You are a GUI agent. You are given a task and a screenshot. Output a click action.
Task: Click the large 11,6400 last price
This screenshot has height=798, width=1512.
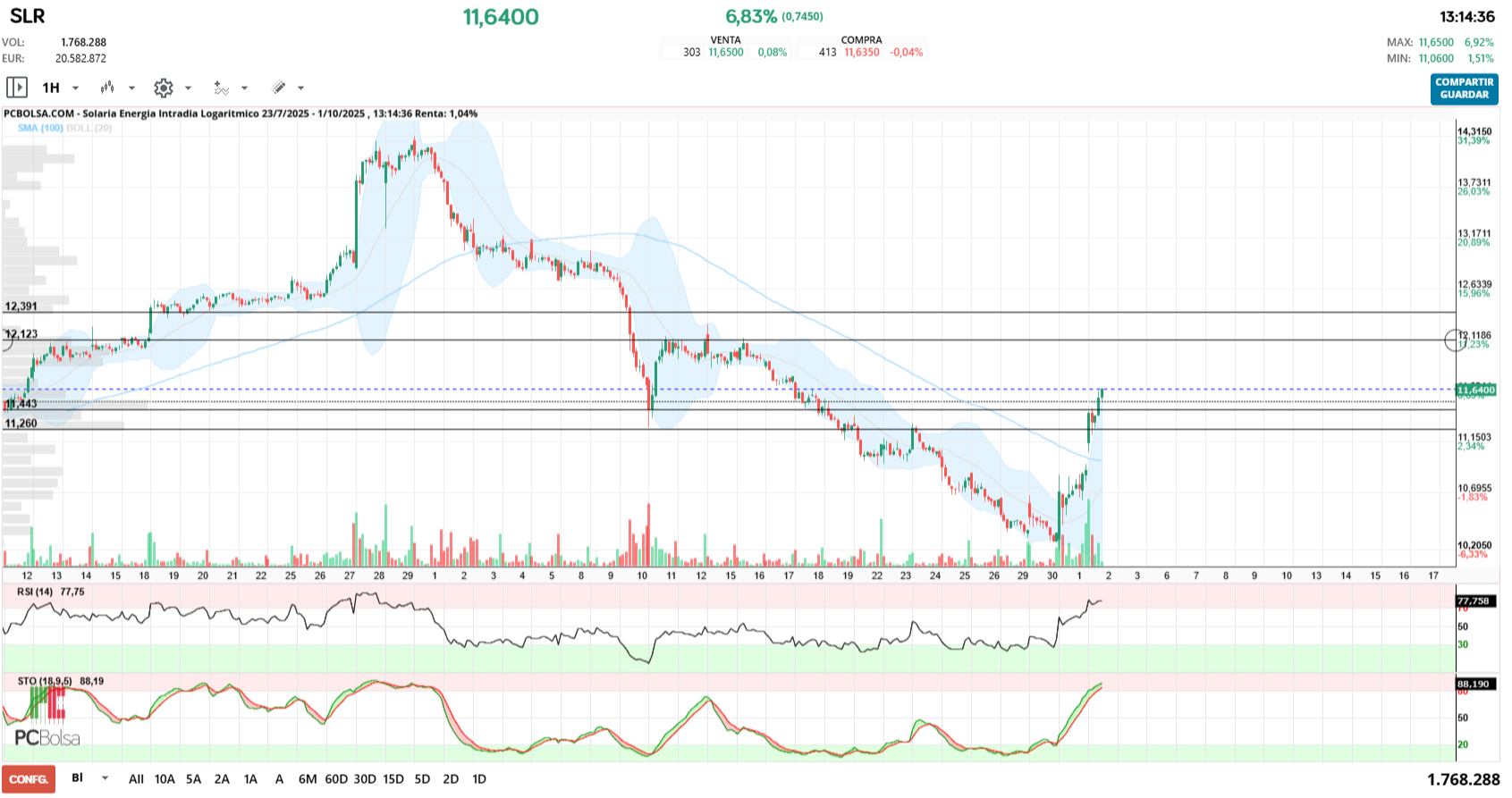pos(501,17)
